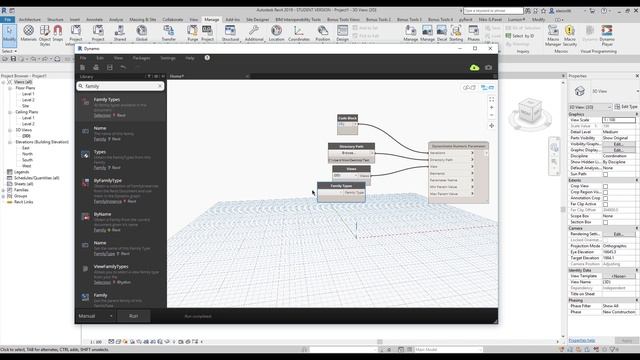Open Views node dropdown selector
This screenshot has width=640, height=360.
345,176
